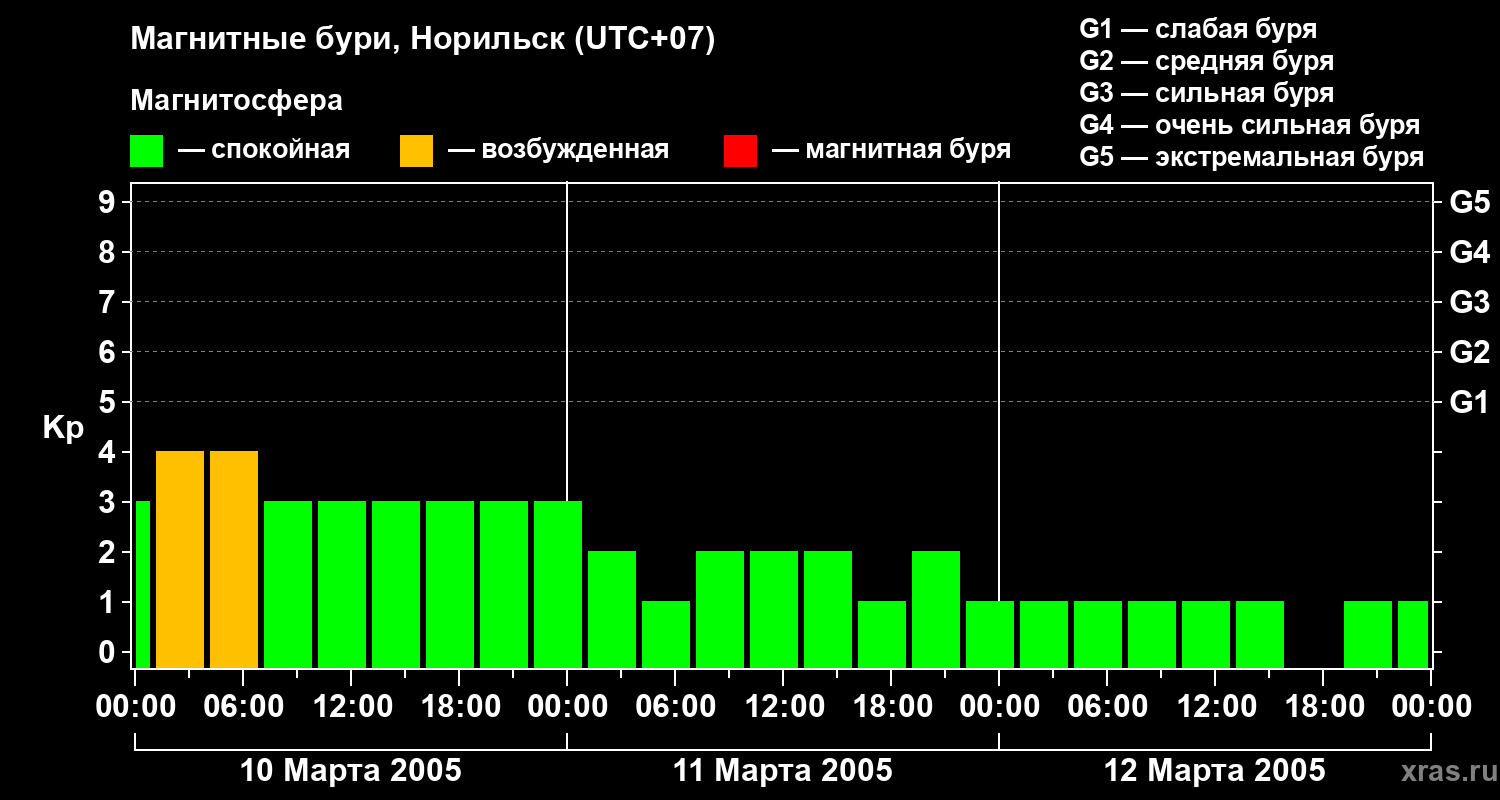The width and height of the screenshot is (1500, 800).
Task: Select green Kp 3 bar for 16:00–19:00, 10 Марта
Action: 450,584
